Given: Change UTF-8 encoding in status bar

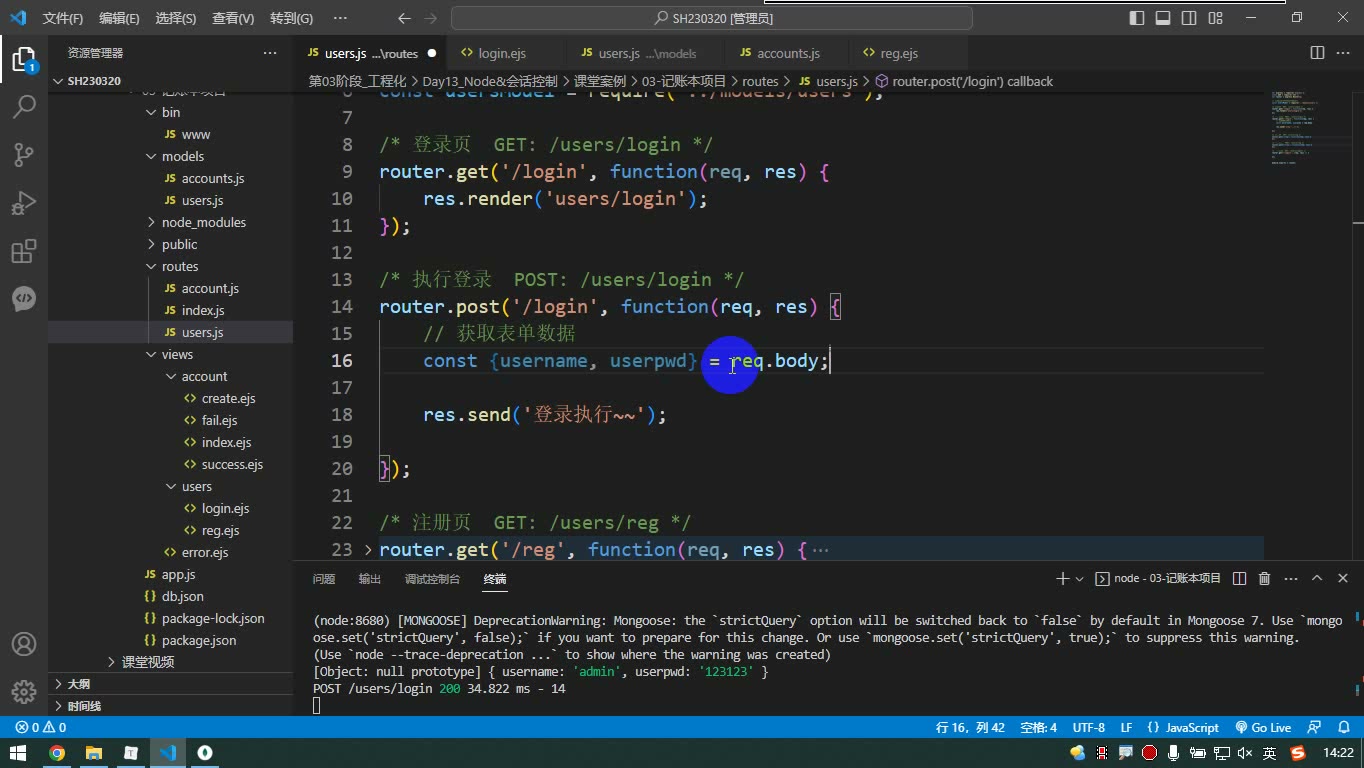Looking at the screenshot, I should 1088,727.
